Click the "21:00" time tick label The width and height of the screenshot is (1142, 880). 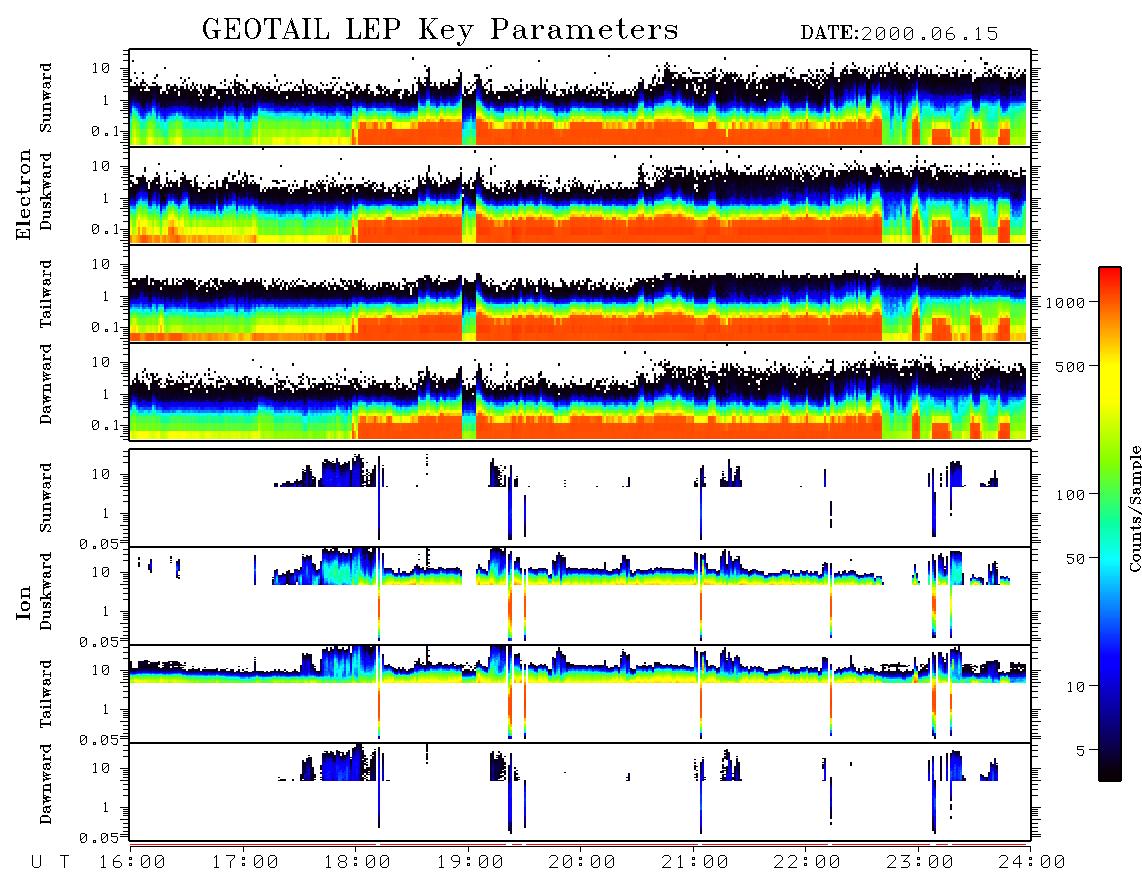tap(695, 862)
